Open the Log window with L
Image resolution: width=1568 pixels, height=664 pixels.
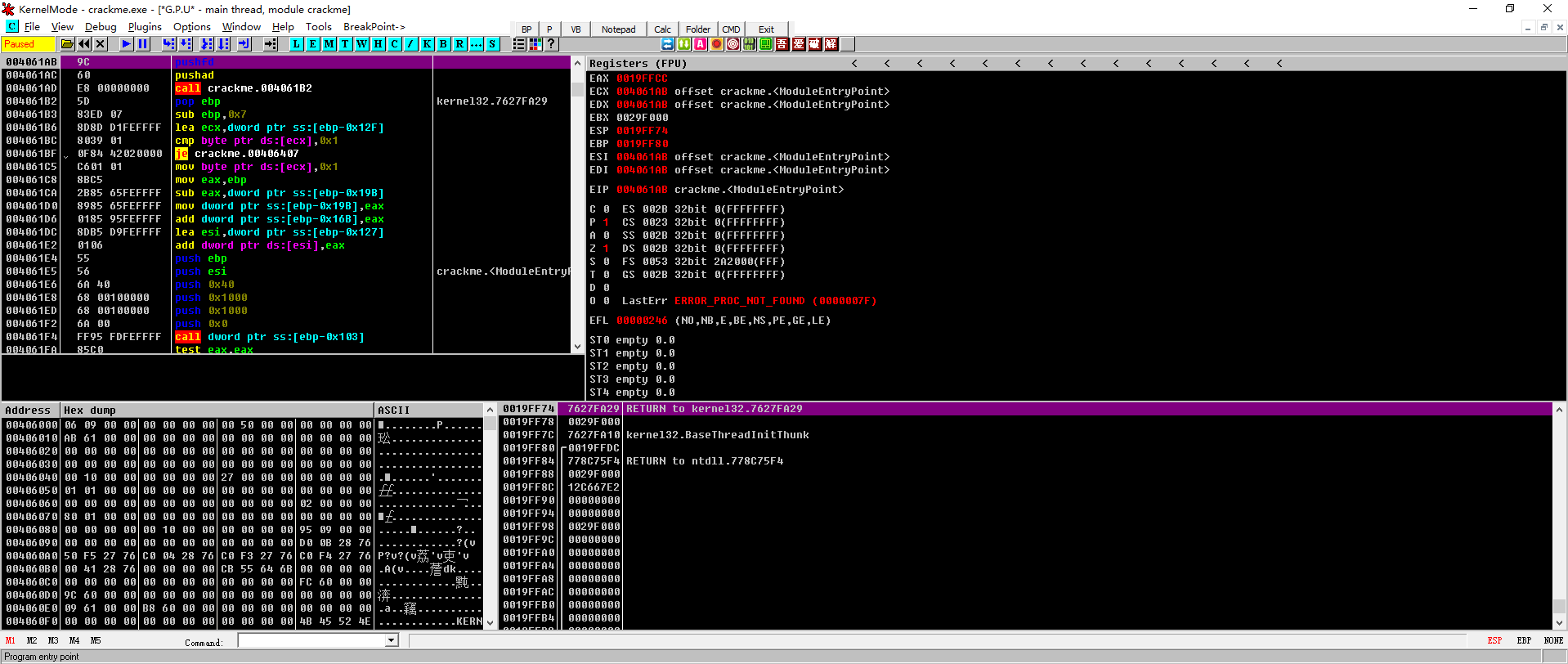pyautogui.click(x=296, y=44)
